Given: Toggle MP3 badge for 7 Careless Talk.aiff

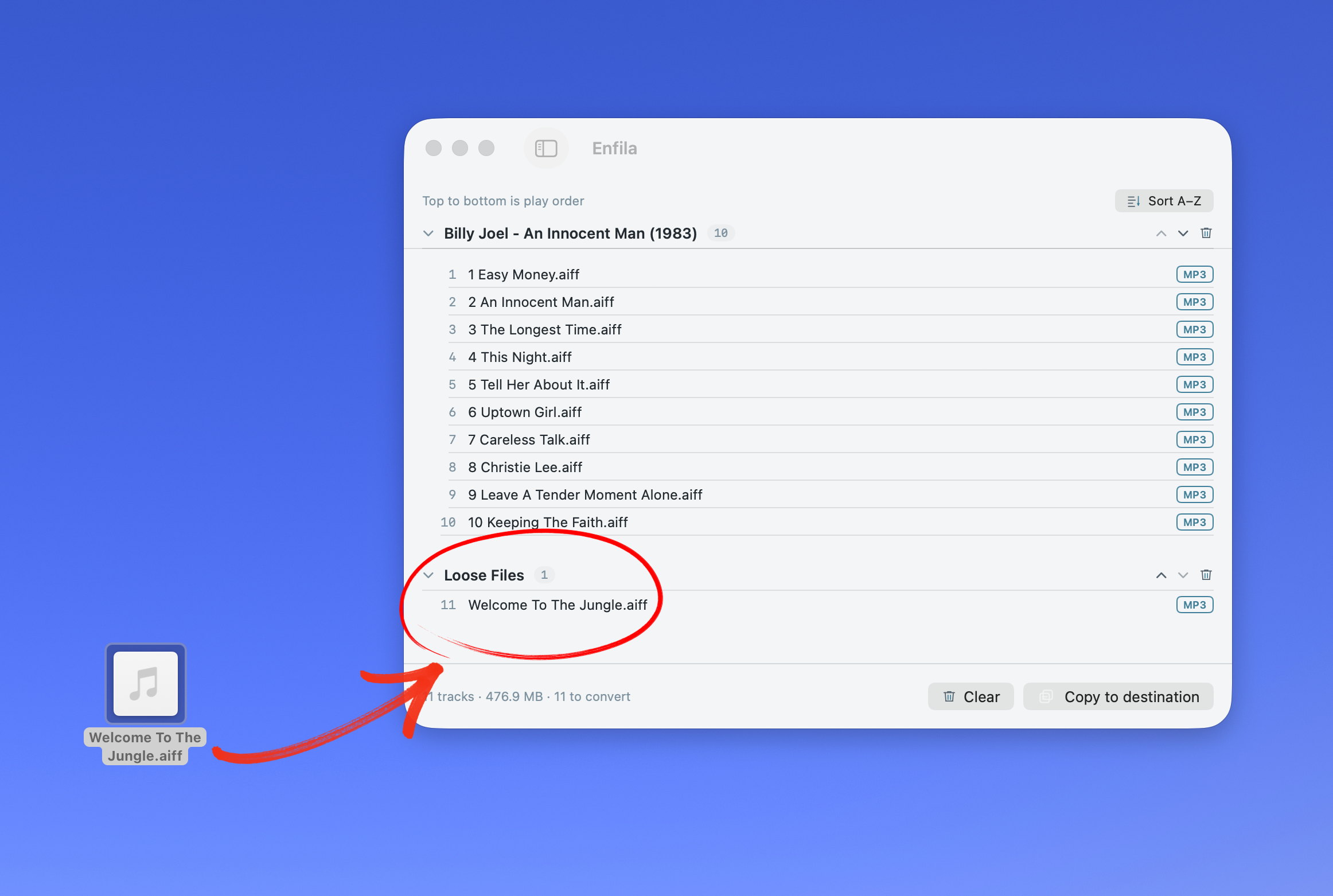Looking at the screenshot, I should click(1195, 440).
